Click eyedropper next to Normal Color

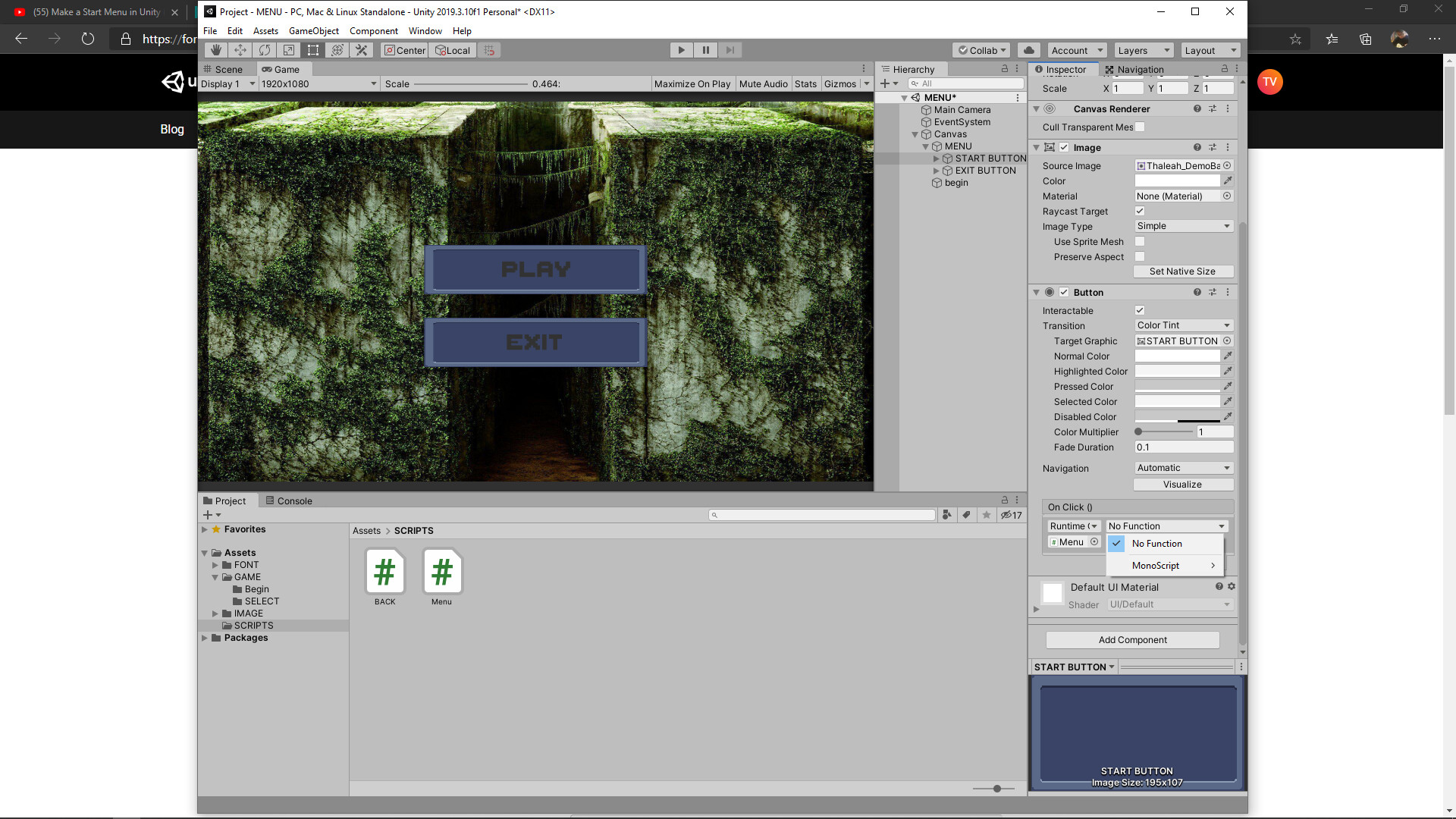1228,356
